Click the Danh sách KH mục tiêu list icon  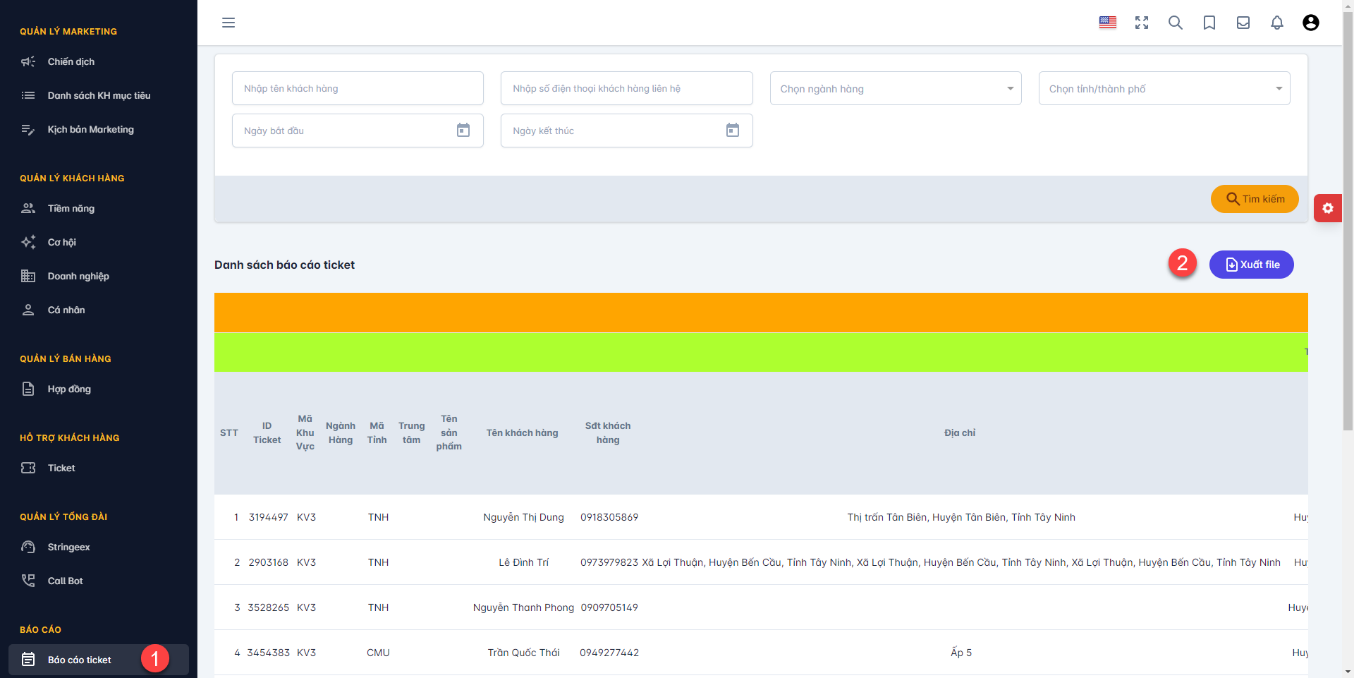[28, 96]
